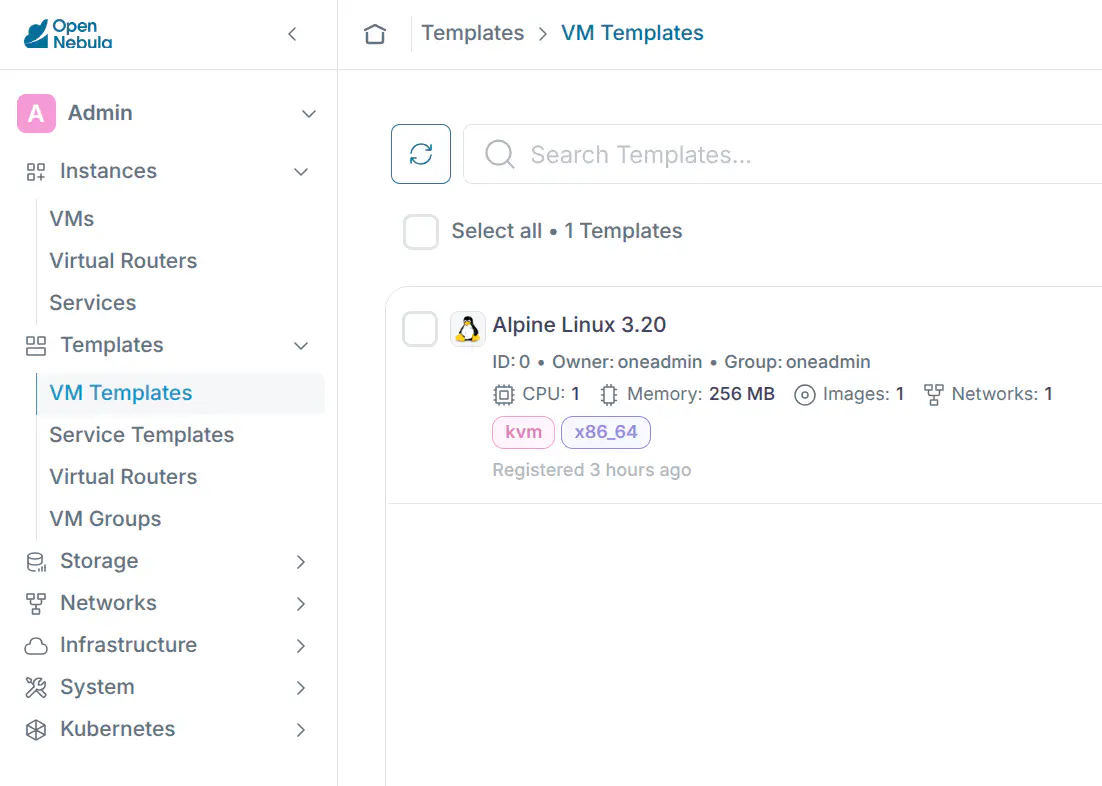Image resolution: width=1102 pixels, height=786 pixels.
Task: Expand the Networks section arrow
Action: (301, 604)
